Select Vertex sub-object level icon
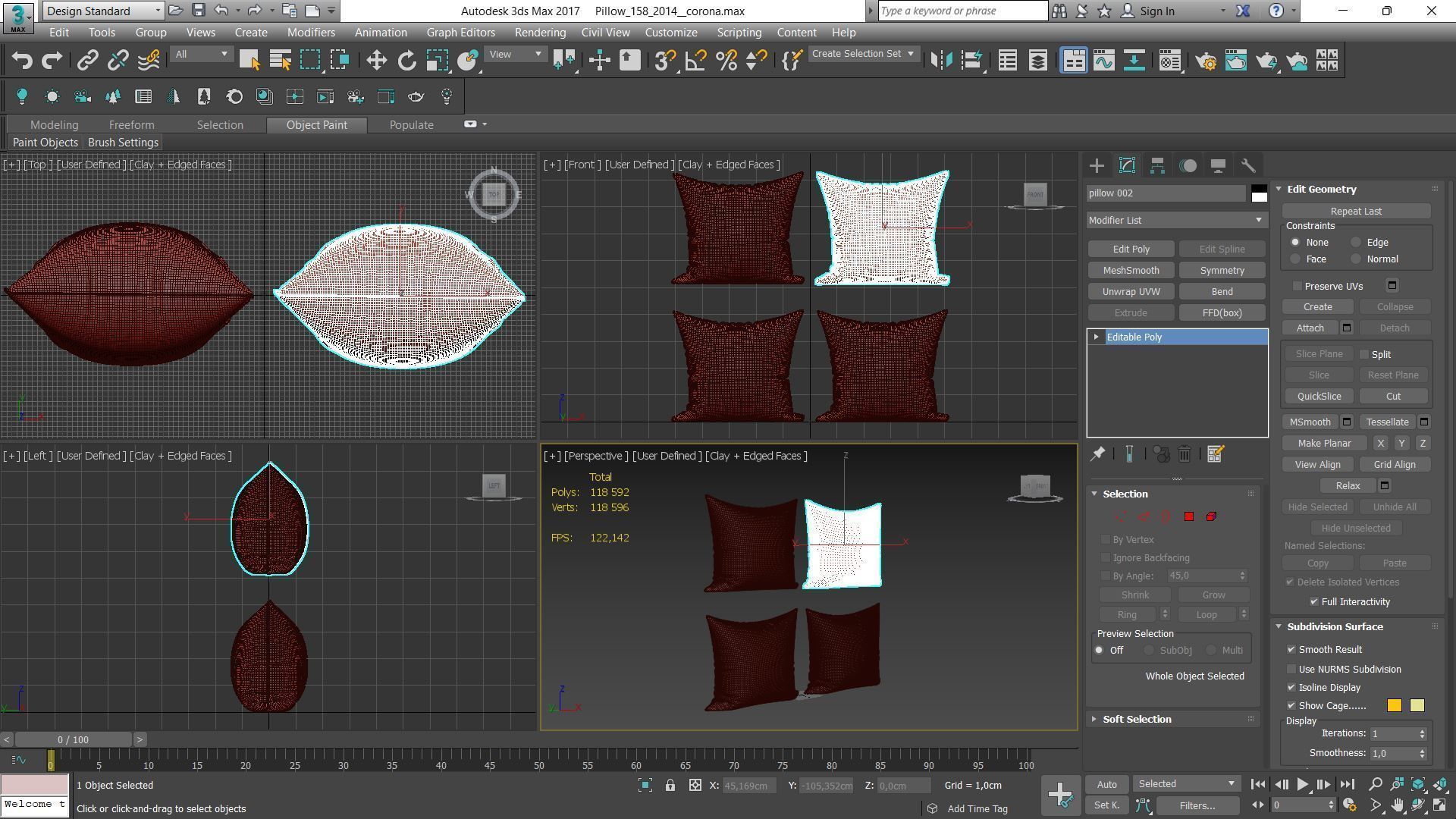The height and width of the screenshot is (819, 1456). point(1120,516)
